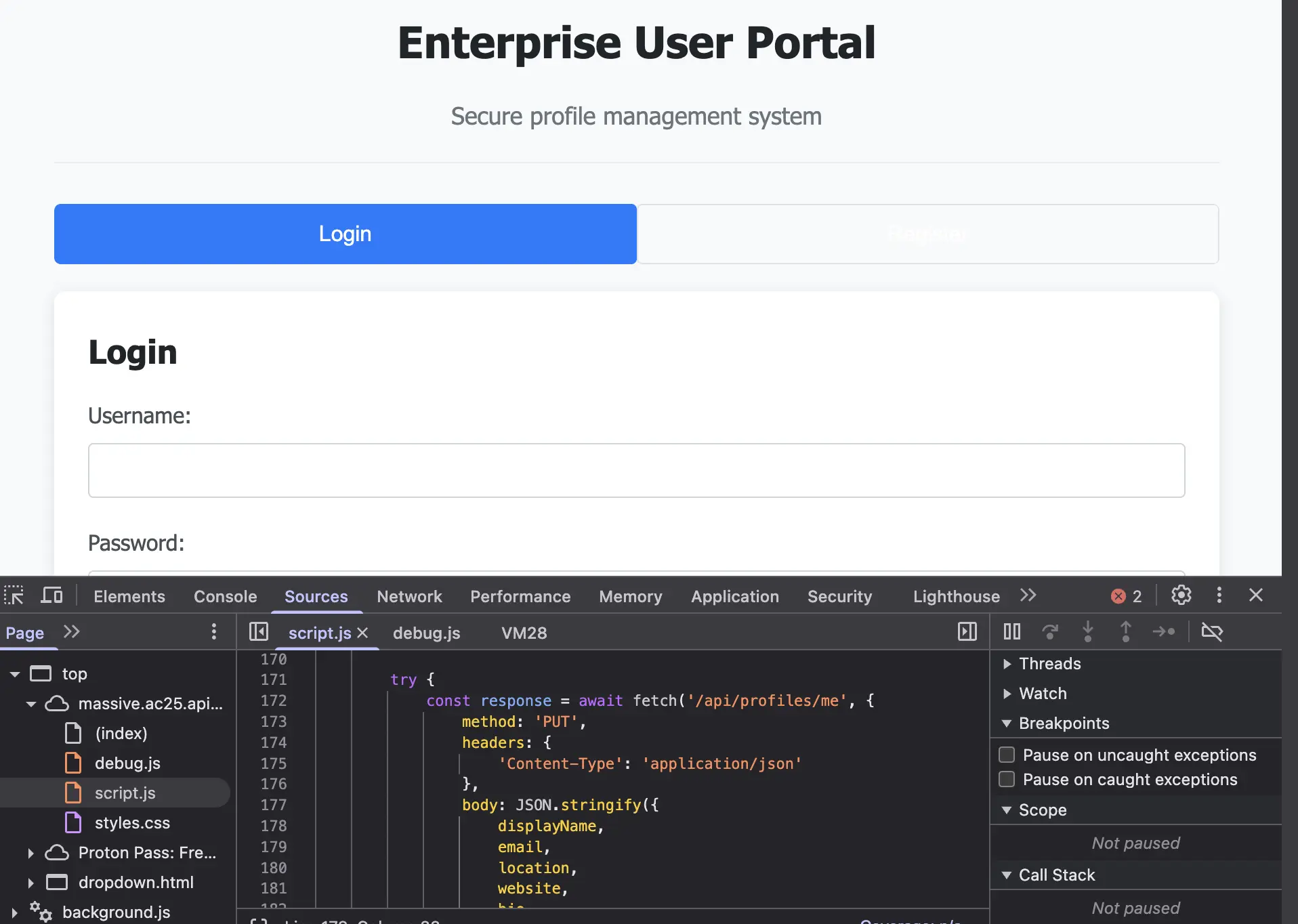
Task: Click the background.js service worker gear icon
Action: tap(41, 912)
